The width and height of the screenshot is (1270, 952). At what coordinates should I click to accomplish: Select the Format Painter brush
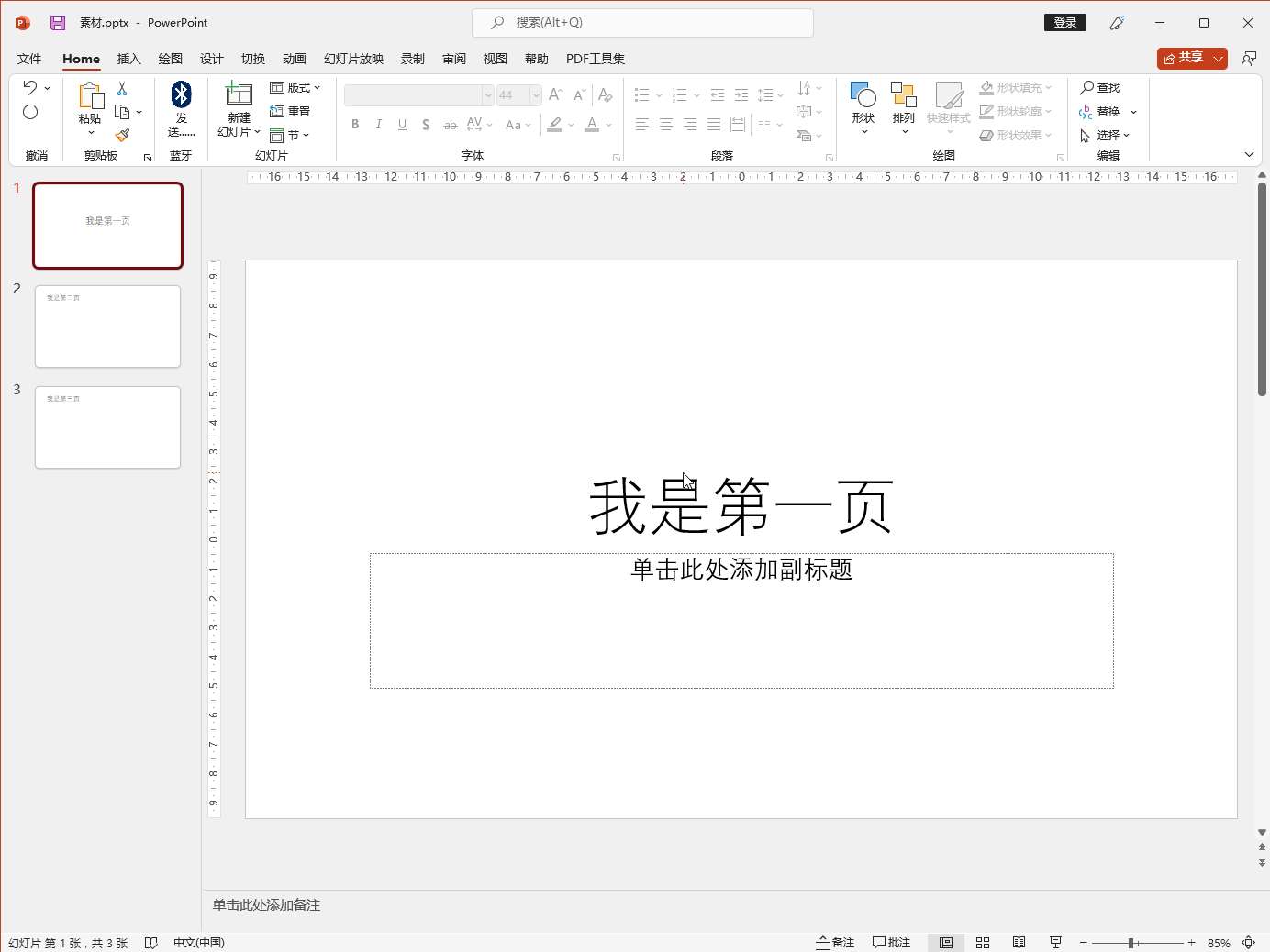click(122, 135)
